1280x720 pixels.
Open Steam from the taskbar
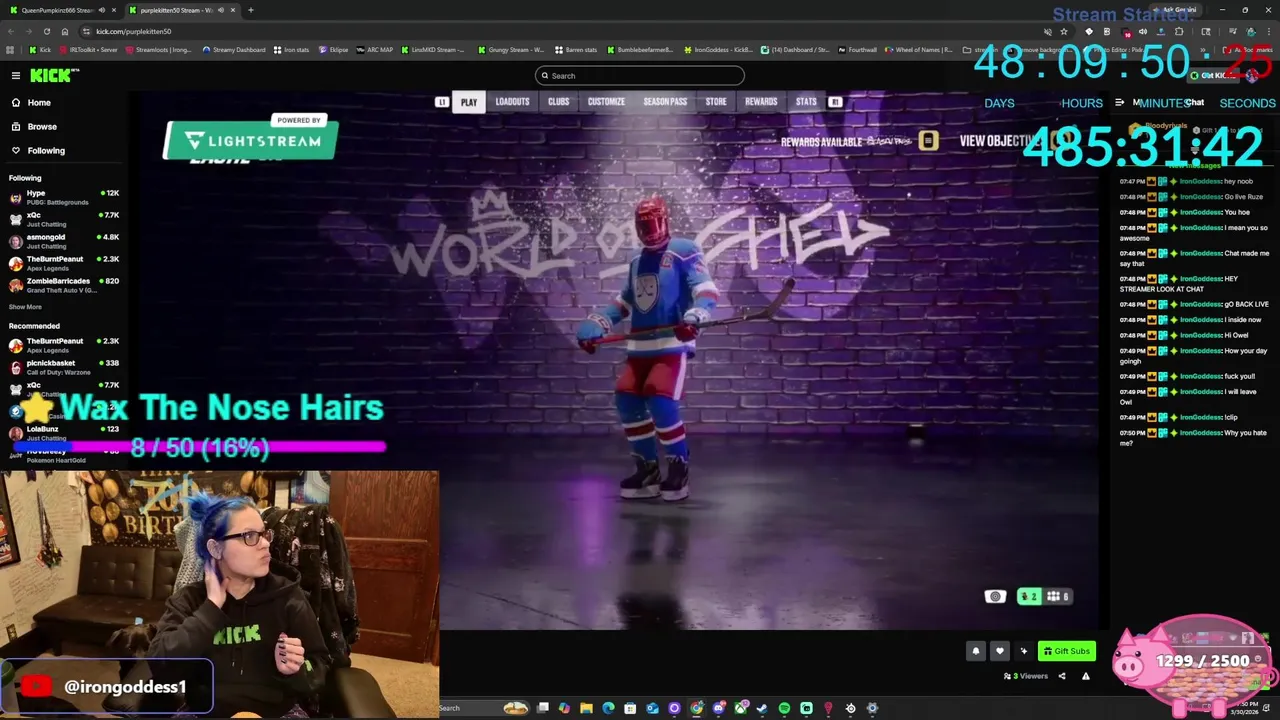(x=761, y=708)
